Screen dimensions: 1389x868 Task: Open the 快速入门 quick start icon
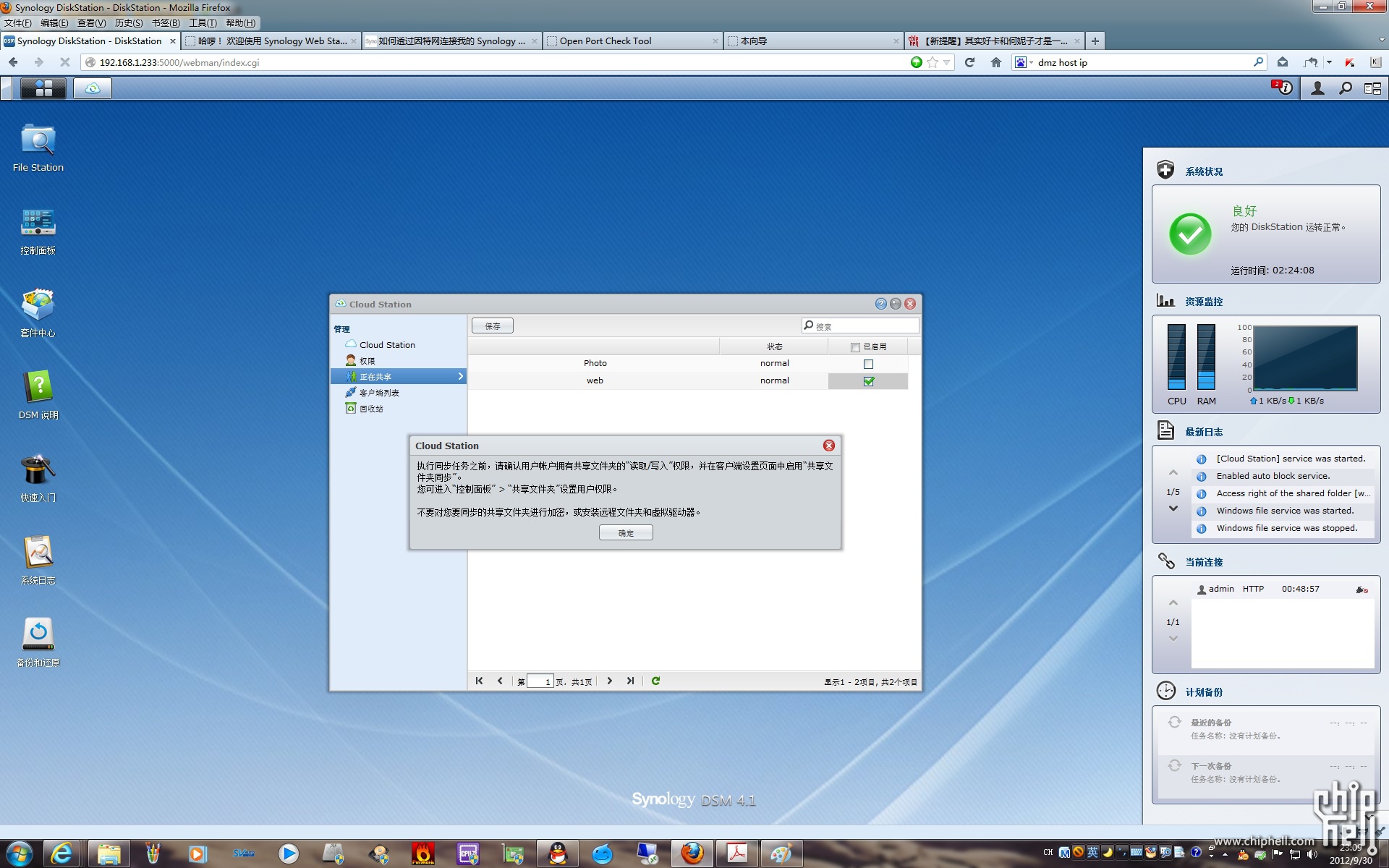(x=38, y=478)
